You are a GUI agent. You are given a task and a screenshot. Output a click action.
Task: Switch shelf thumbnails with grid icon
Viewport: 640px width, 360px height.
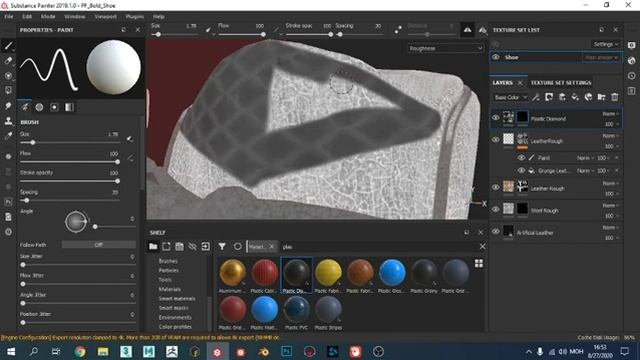[x=479, y=264]
